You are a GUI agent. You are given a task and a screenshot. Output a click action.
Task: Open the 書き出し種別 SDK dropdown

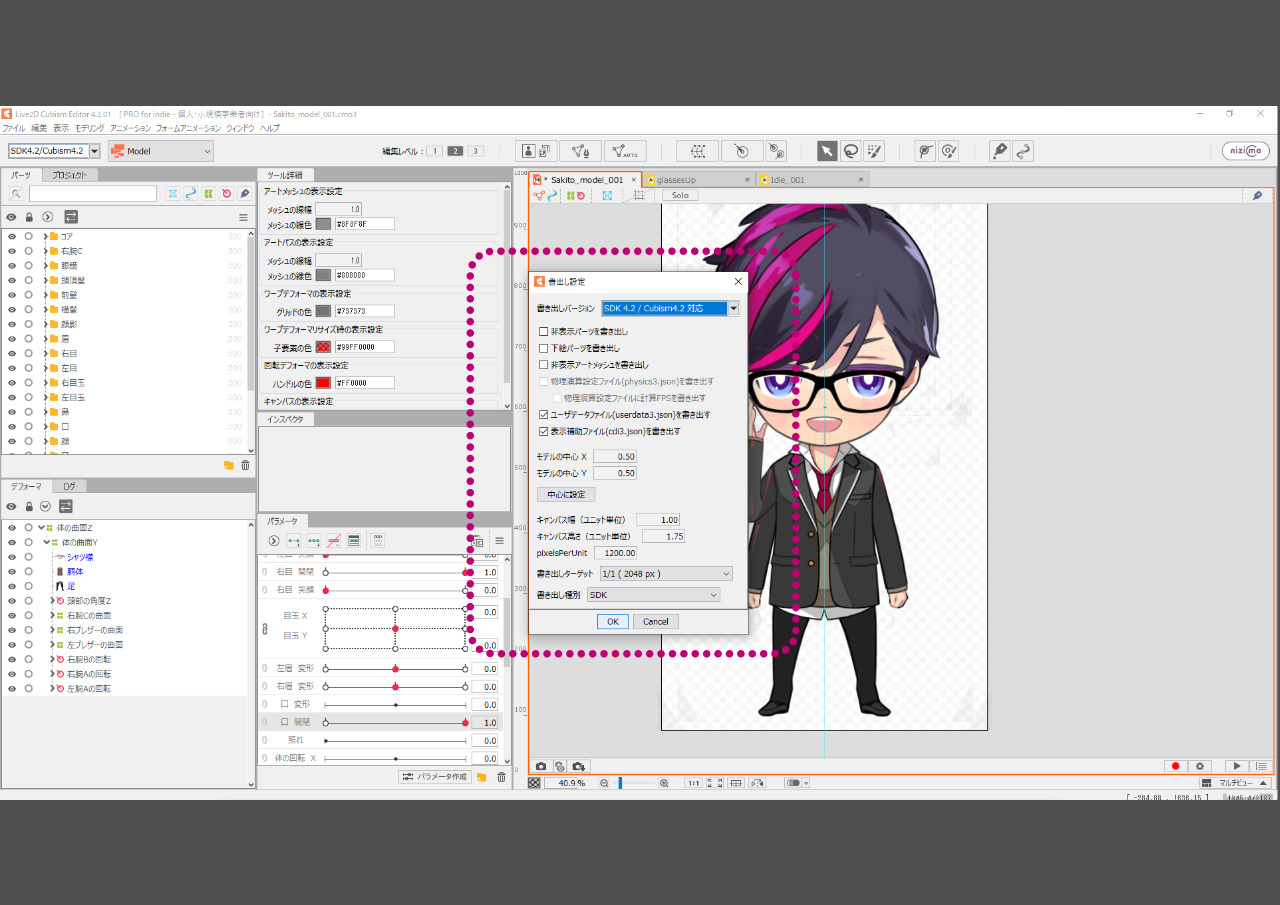coord(653,594)
